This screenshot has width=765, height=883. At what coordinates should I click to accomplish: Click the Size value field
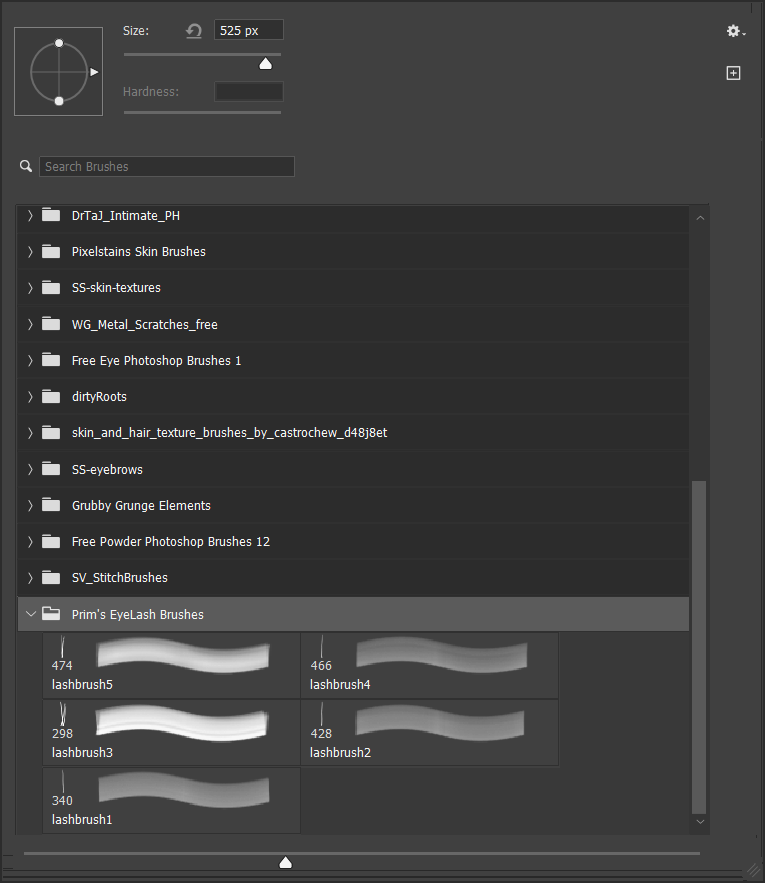(248, 30)
